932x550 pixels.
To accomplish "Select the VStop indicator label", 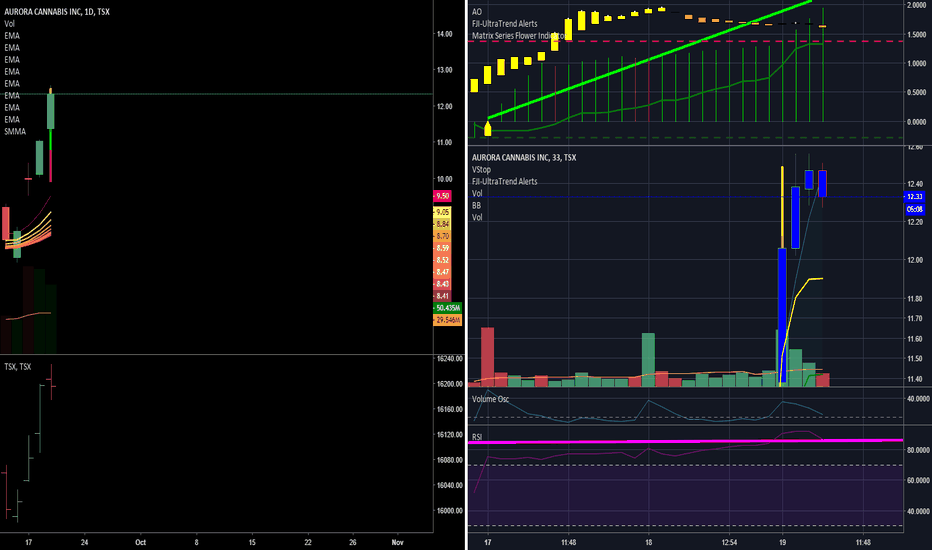I will point(481,169).
